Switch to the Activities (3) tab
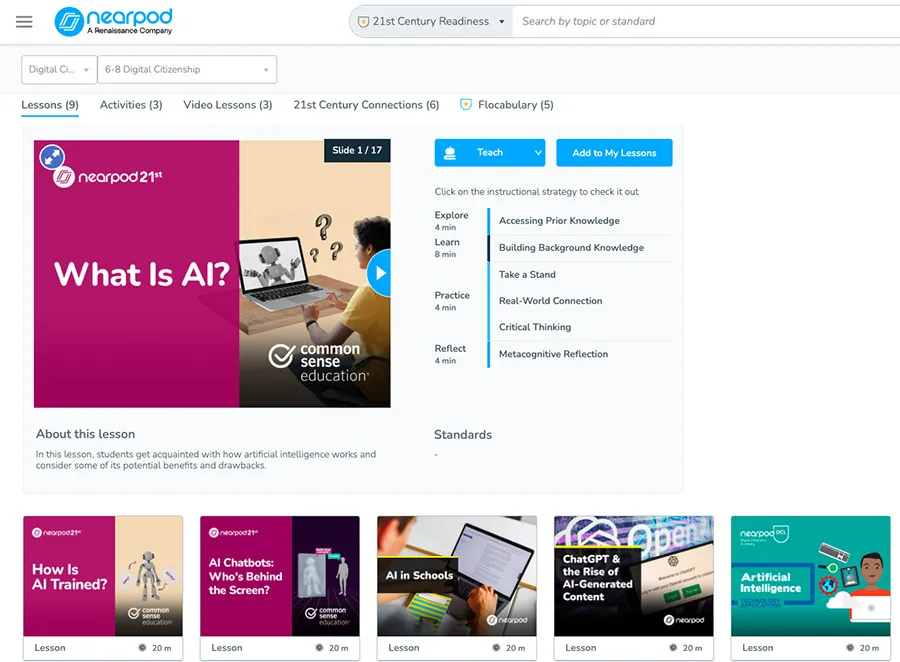This screenshot has width=900, height=662. 131,105
